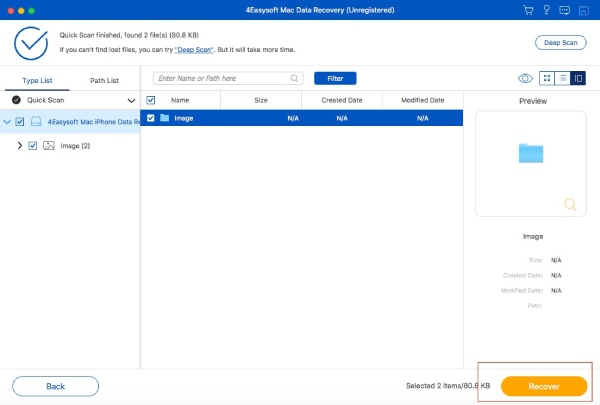Expand the Image (2) tree node
Image resolution: width=600 pixels, height=405 pixels.
pyautogui.click(x=20, y=145)
